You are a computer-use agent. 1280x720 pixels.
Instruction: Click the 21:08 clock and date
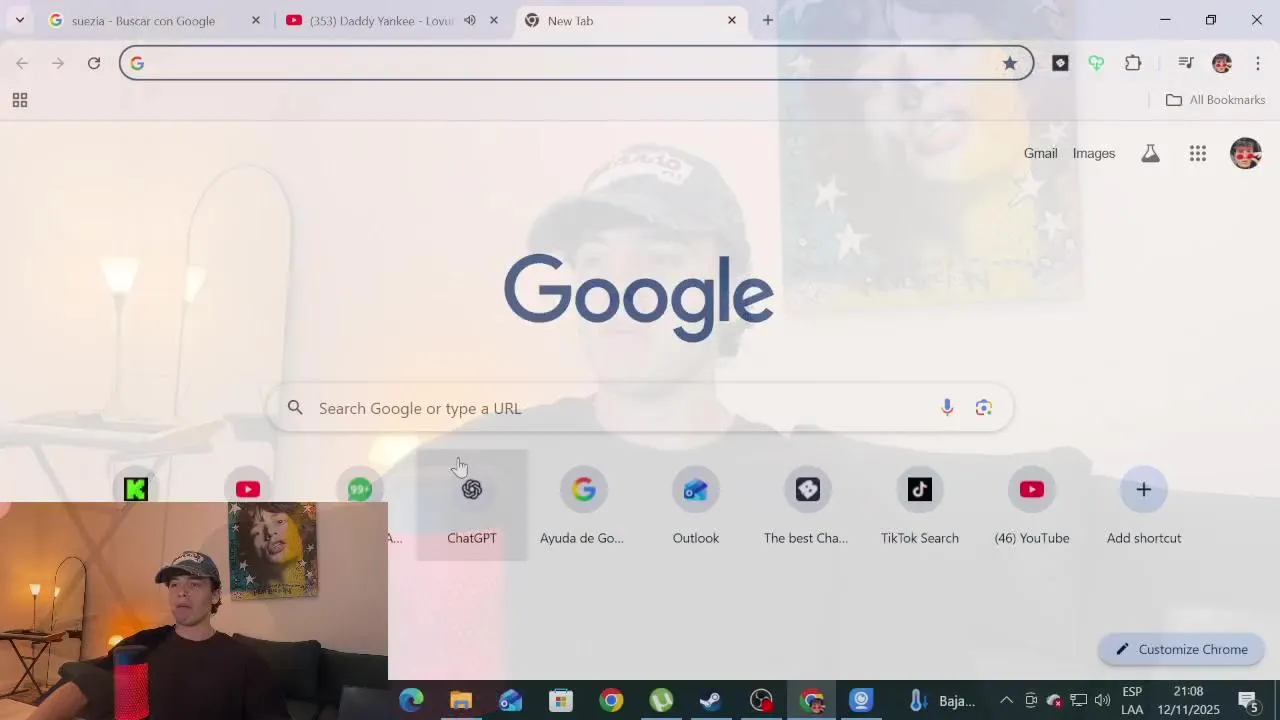point(1189,700)
